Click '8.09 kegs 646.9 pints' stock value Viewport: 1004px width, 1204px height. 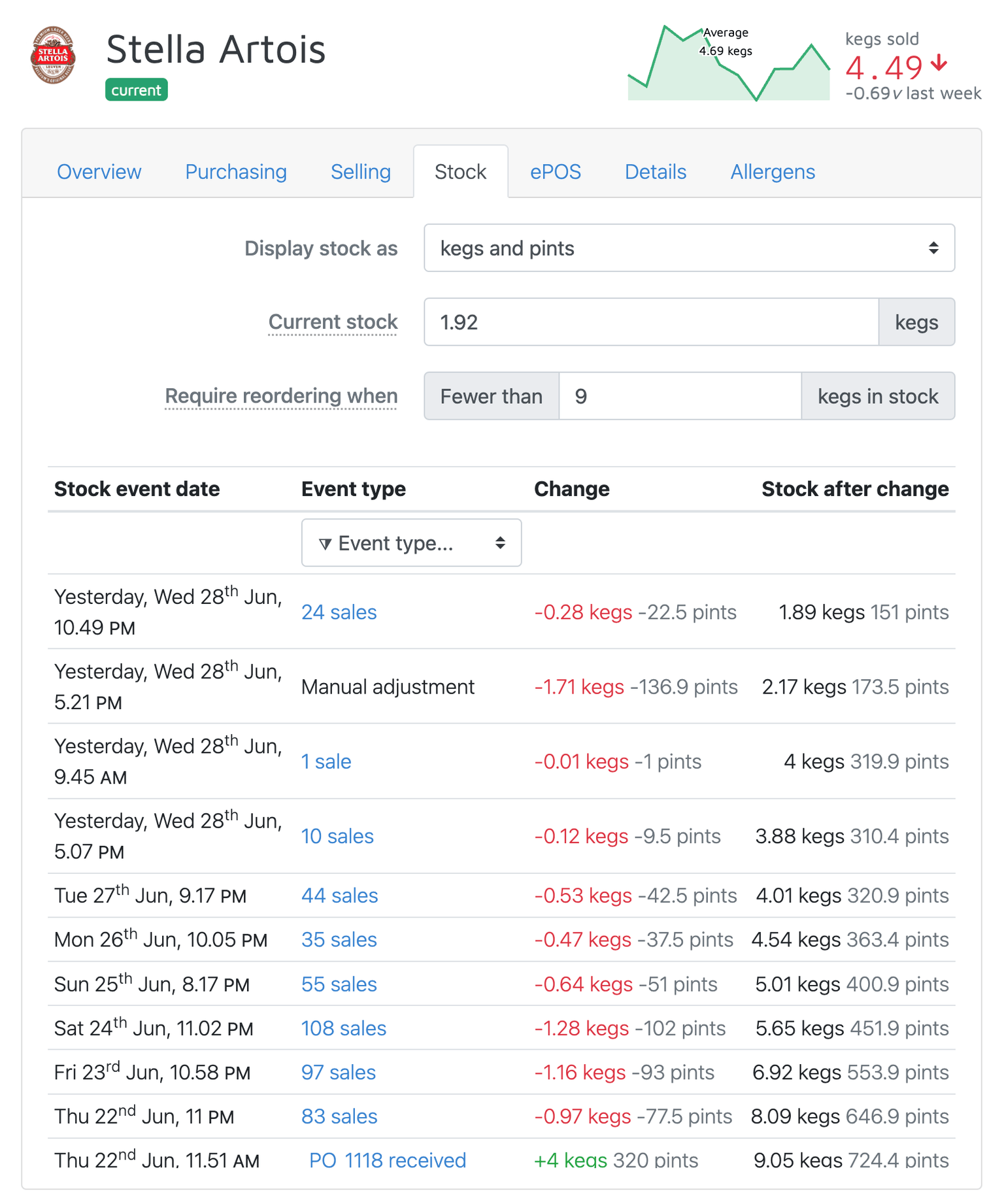(x=850, y=1117)
